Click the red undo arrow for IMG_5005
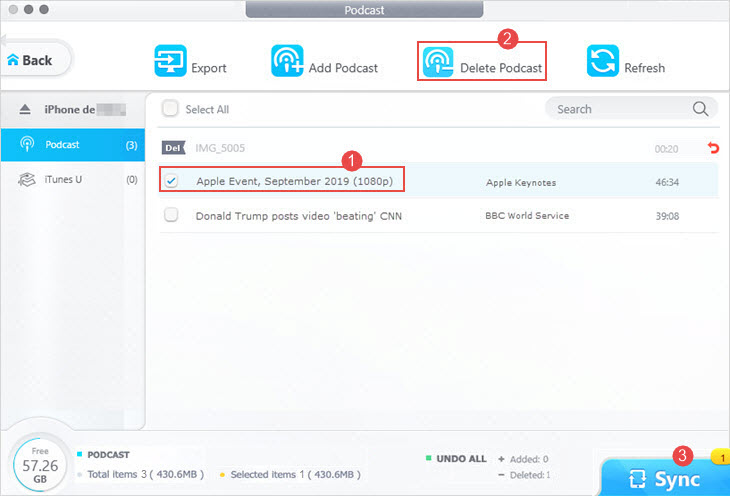This screenshot has width=730, height=496. [x=712, y=148]
